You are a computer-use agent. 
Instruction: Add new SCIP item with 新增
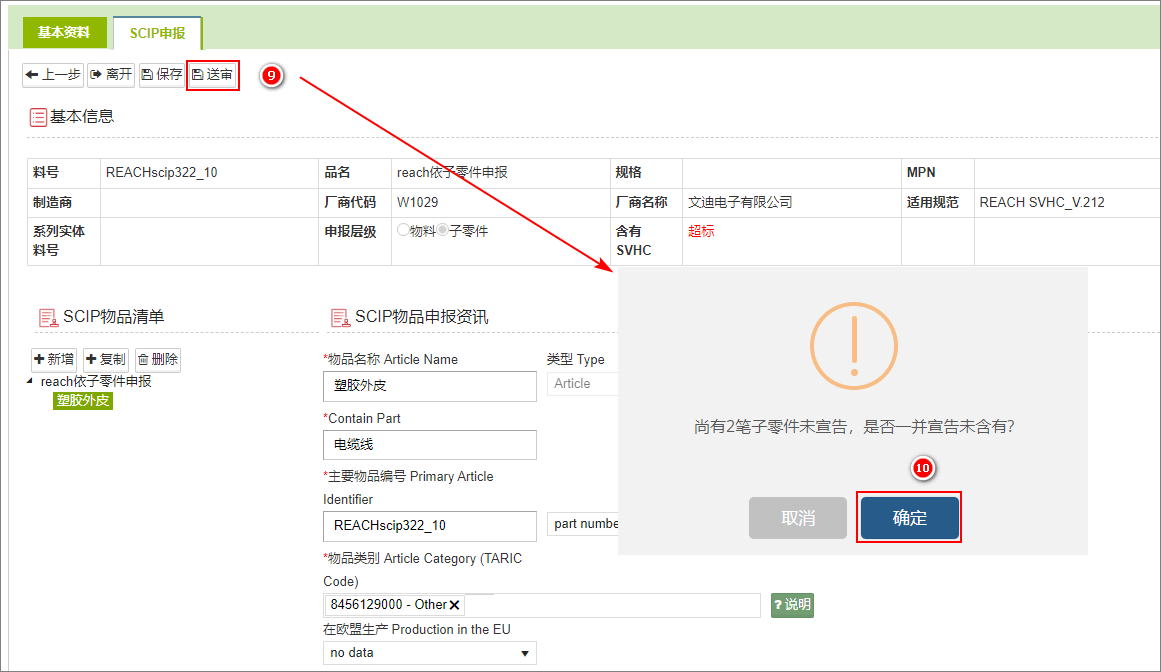coord(54,360)
